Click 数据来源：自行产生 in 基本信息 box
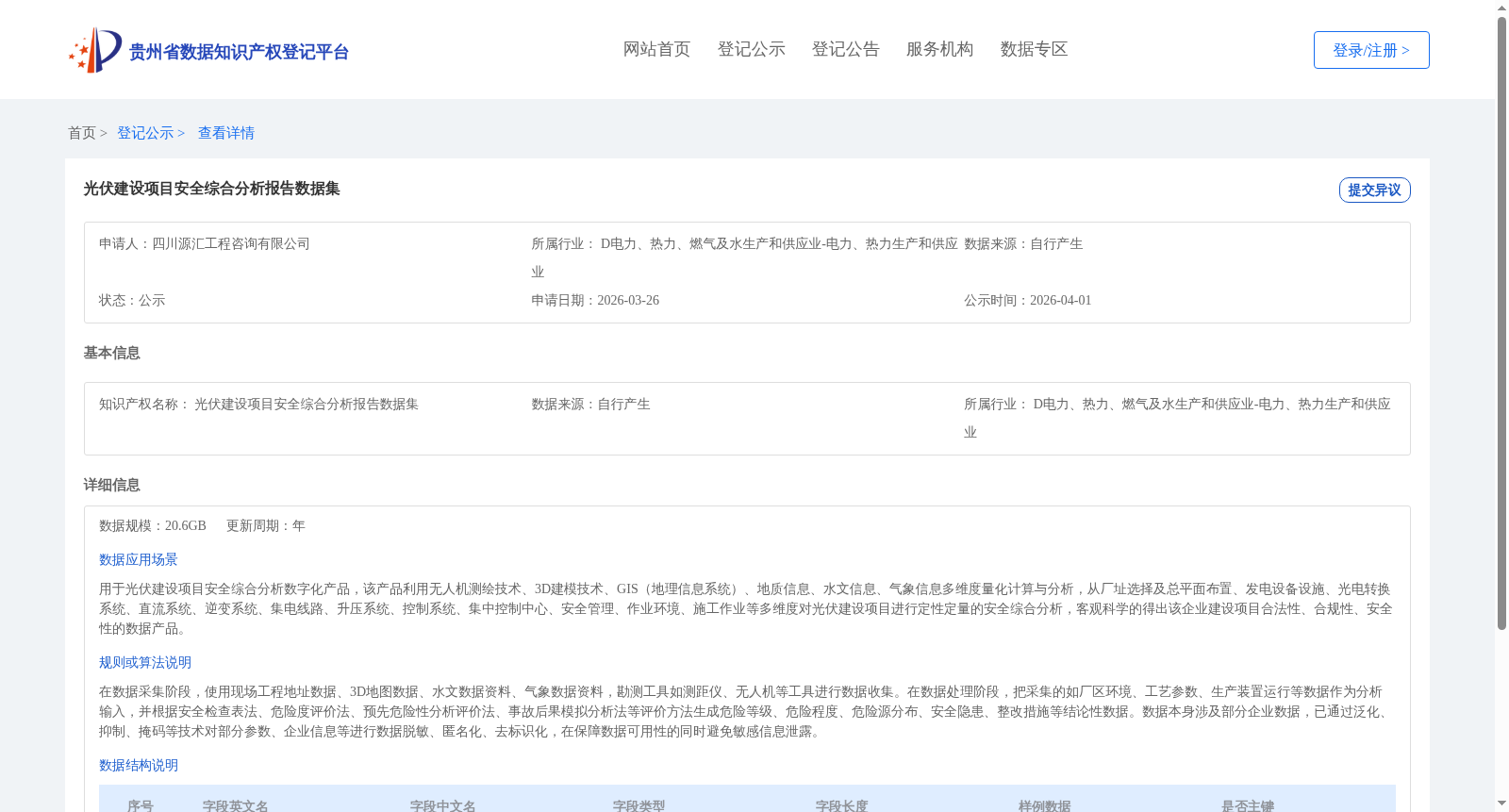Image resolution: width=1509 pixels, height=812 pixels. coord(590,404)
